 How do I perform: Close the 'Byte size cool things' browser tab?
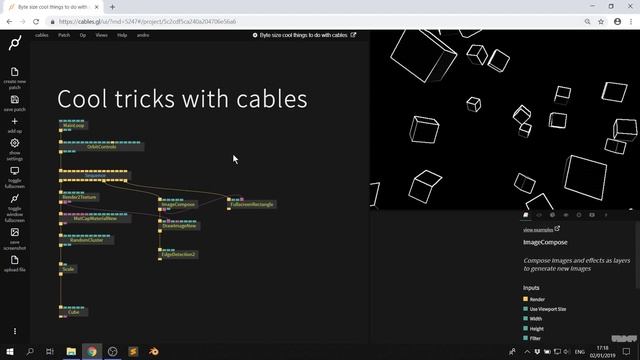pos(97,7)
